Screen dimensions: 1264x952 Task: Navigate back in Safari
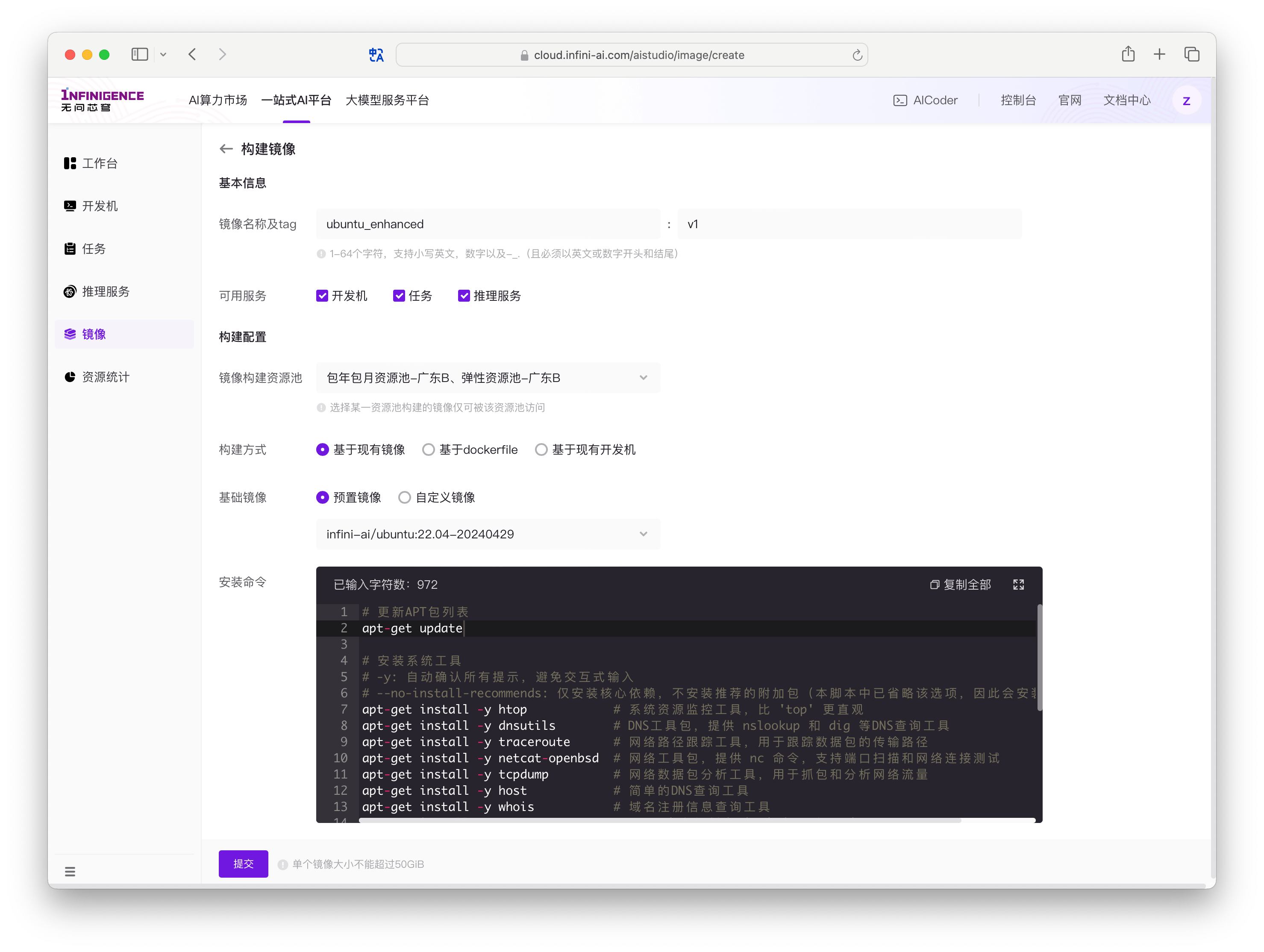click(192, 54)
